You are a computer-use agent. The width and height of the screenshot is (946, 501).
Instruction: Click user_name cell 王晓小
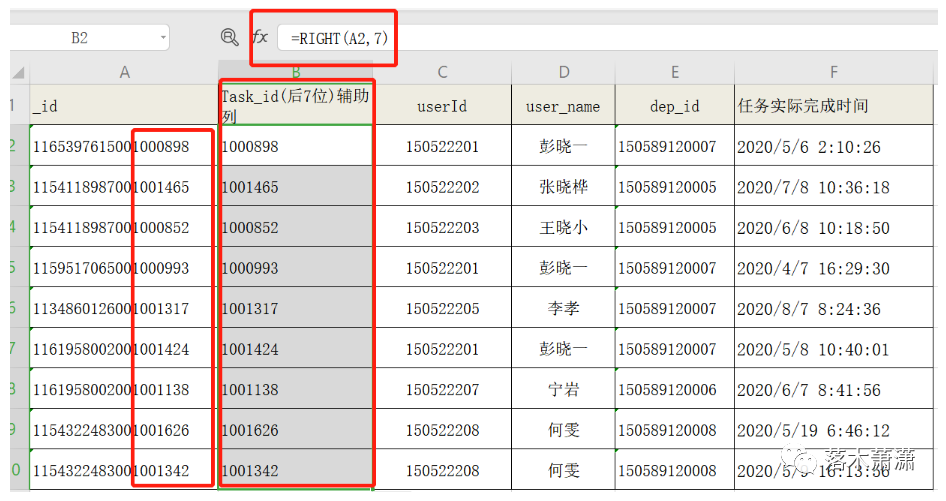pos(563,227)
